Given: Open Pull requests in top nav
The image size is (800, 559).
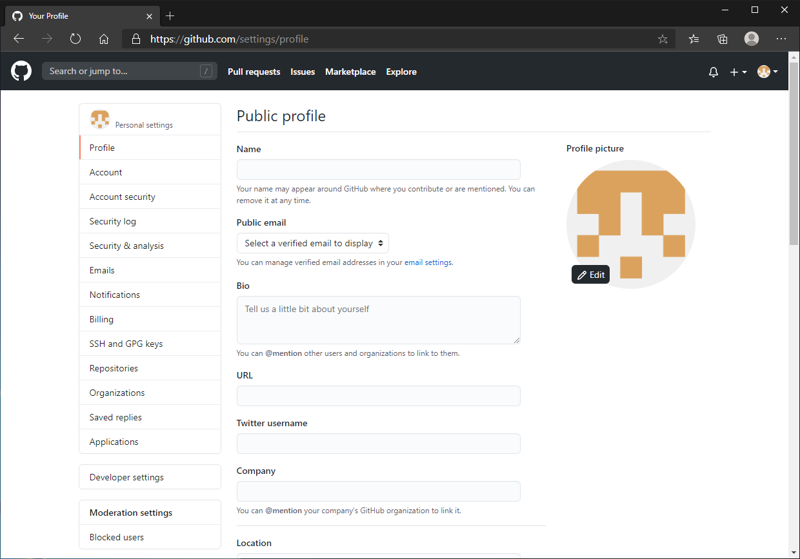Looking at the screenshot, I should pos(254,72).
